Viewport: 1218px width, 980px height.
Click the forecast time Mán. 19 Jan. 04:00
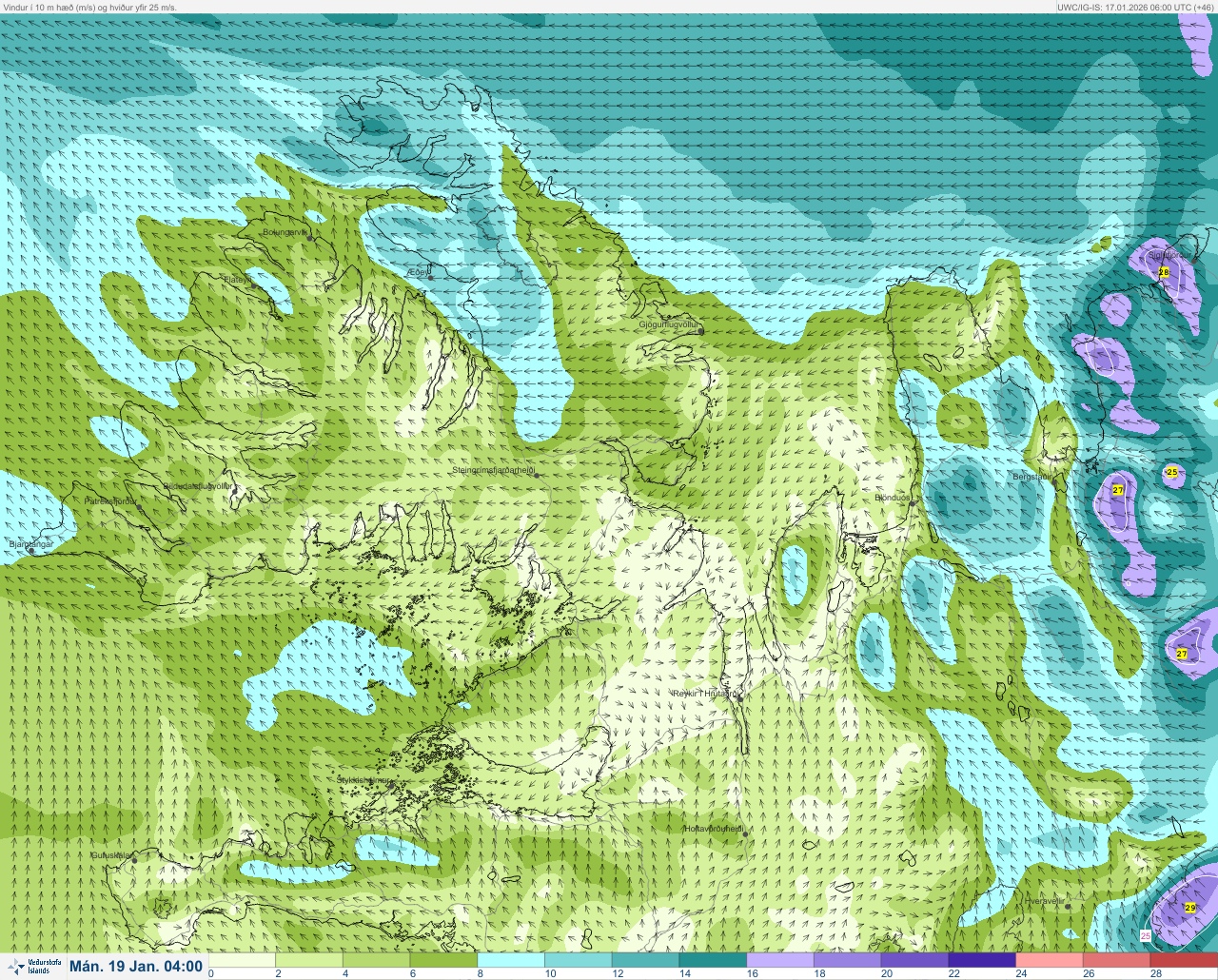pos(136,966)
